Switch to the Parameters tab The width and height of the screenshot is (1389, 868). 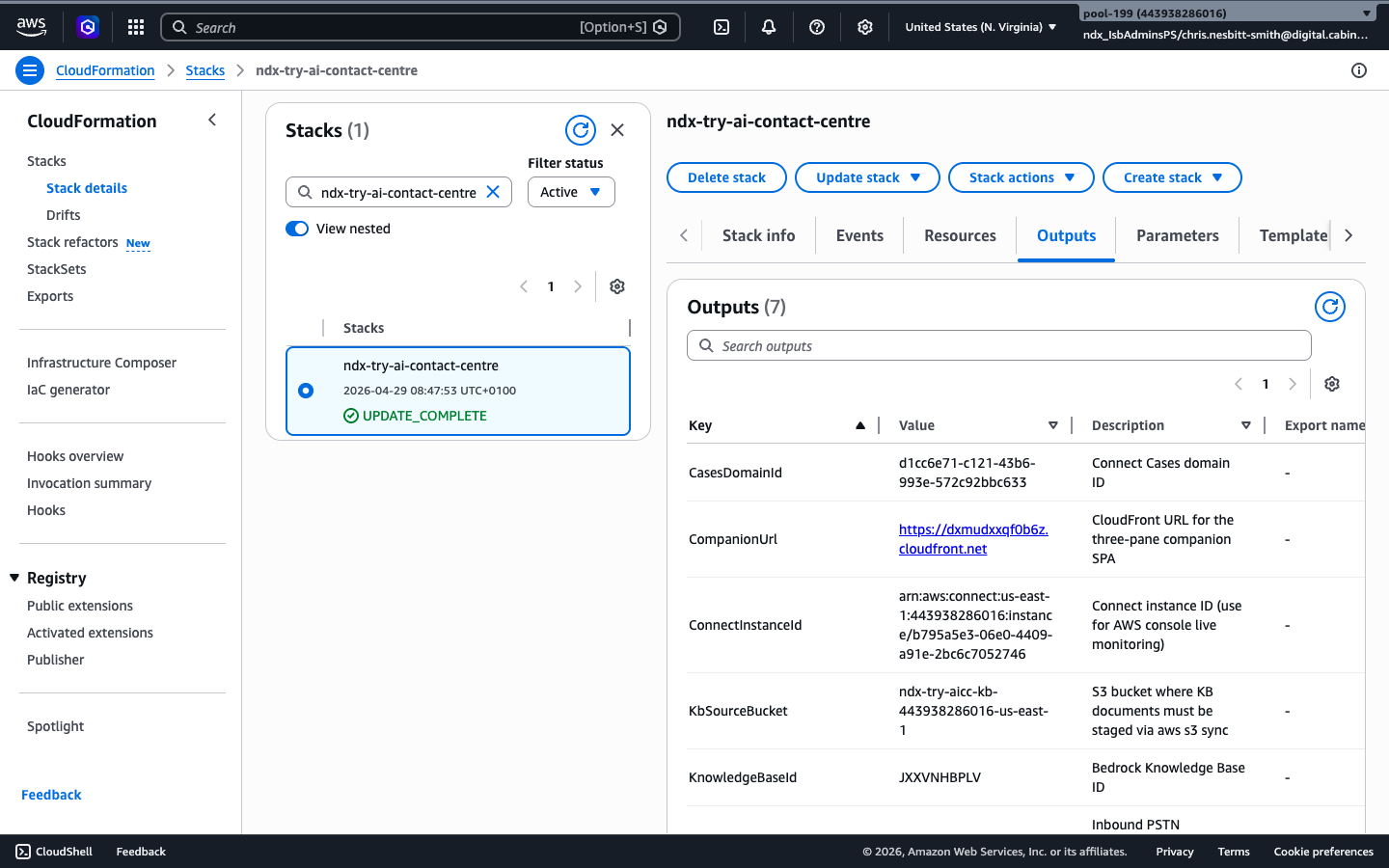pos(1178,235)
